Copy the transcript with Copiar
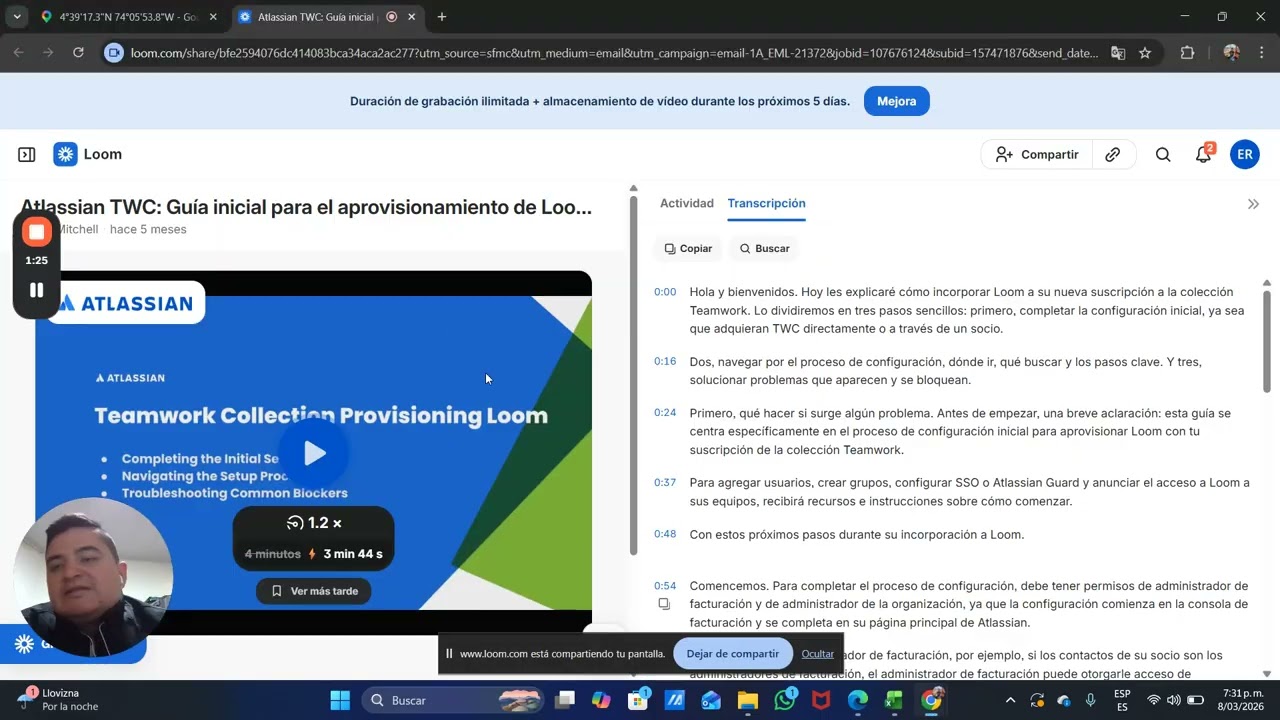 pyautogui.click(x=688, y=248)
